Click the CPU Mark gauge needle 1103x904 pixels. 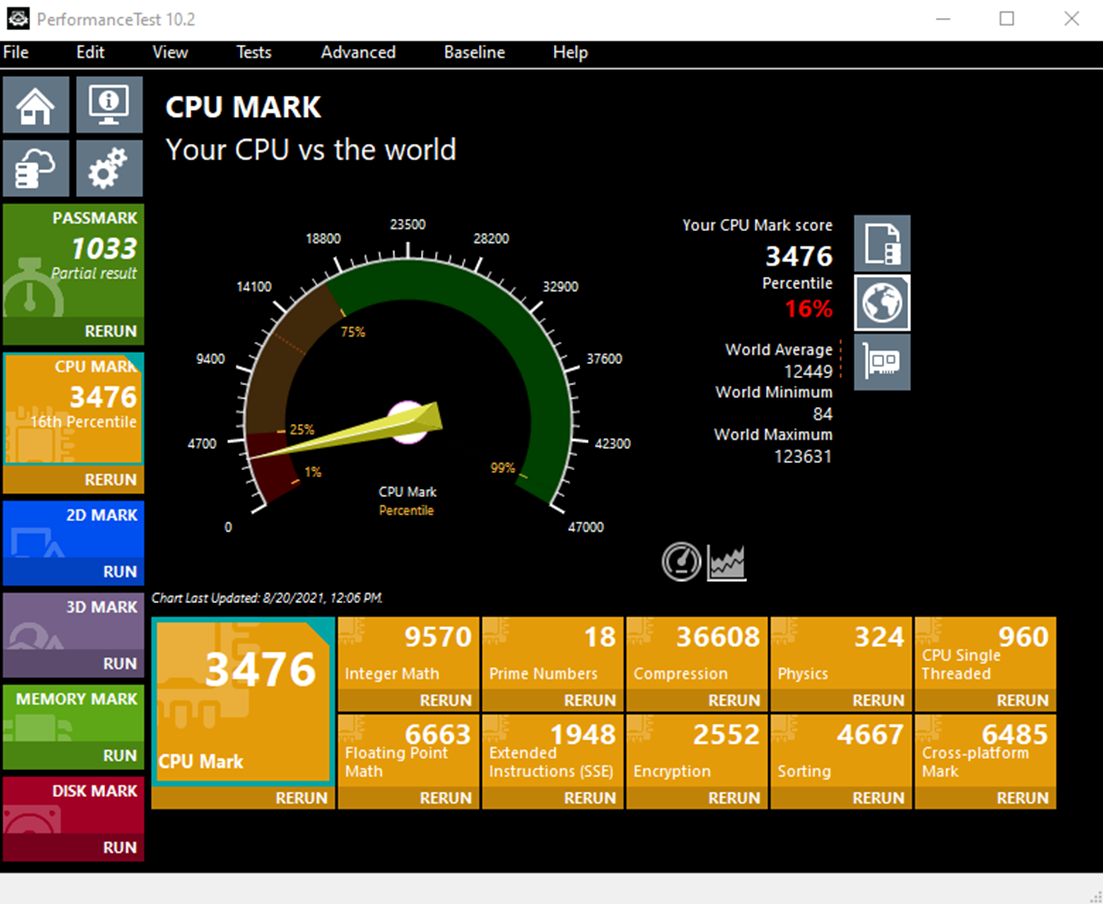(x=346, y=430)
